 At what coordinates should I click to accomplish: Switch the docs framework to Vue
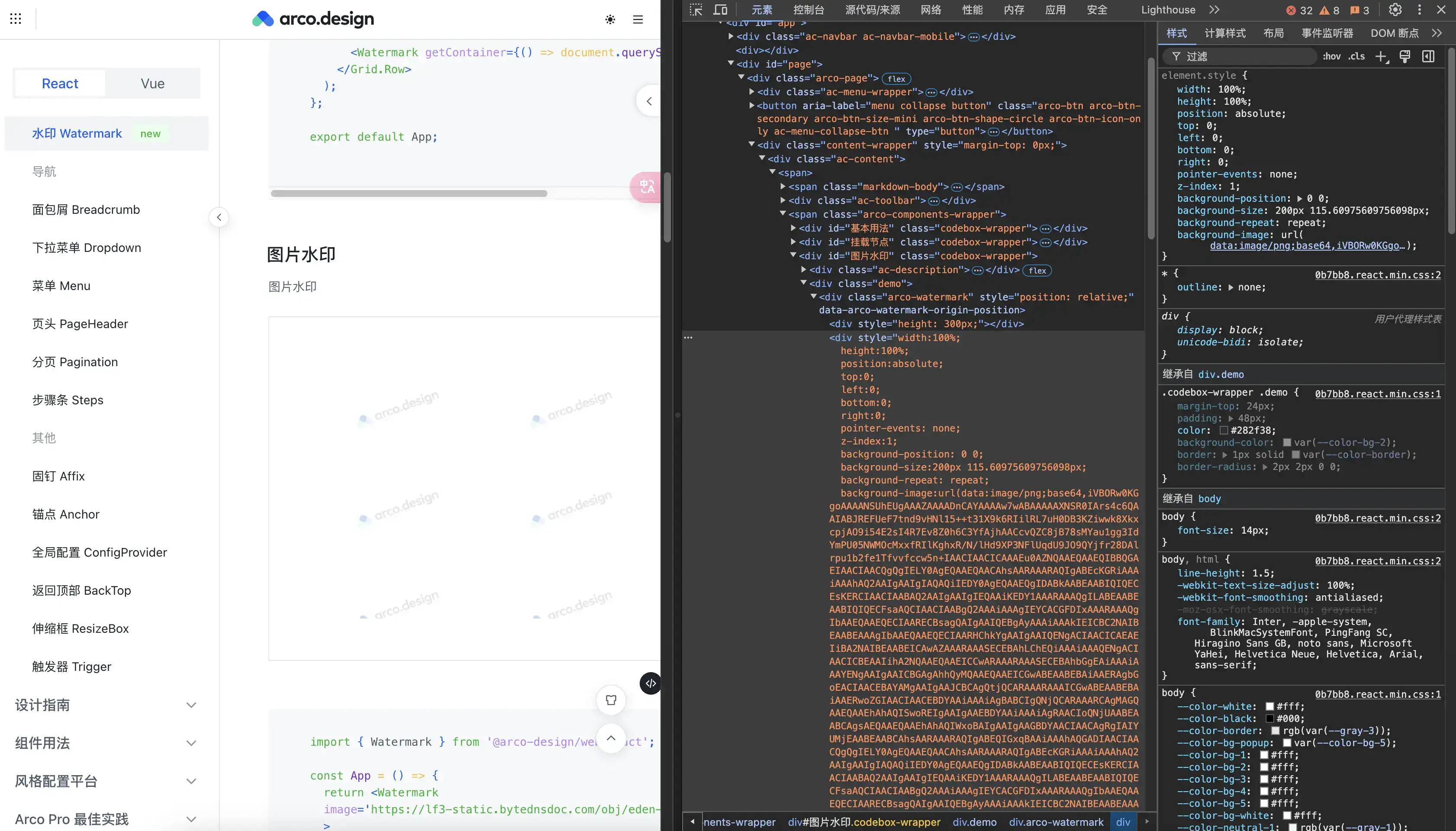tap(152, 84)
